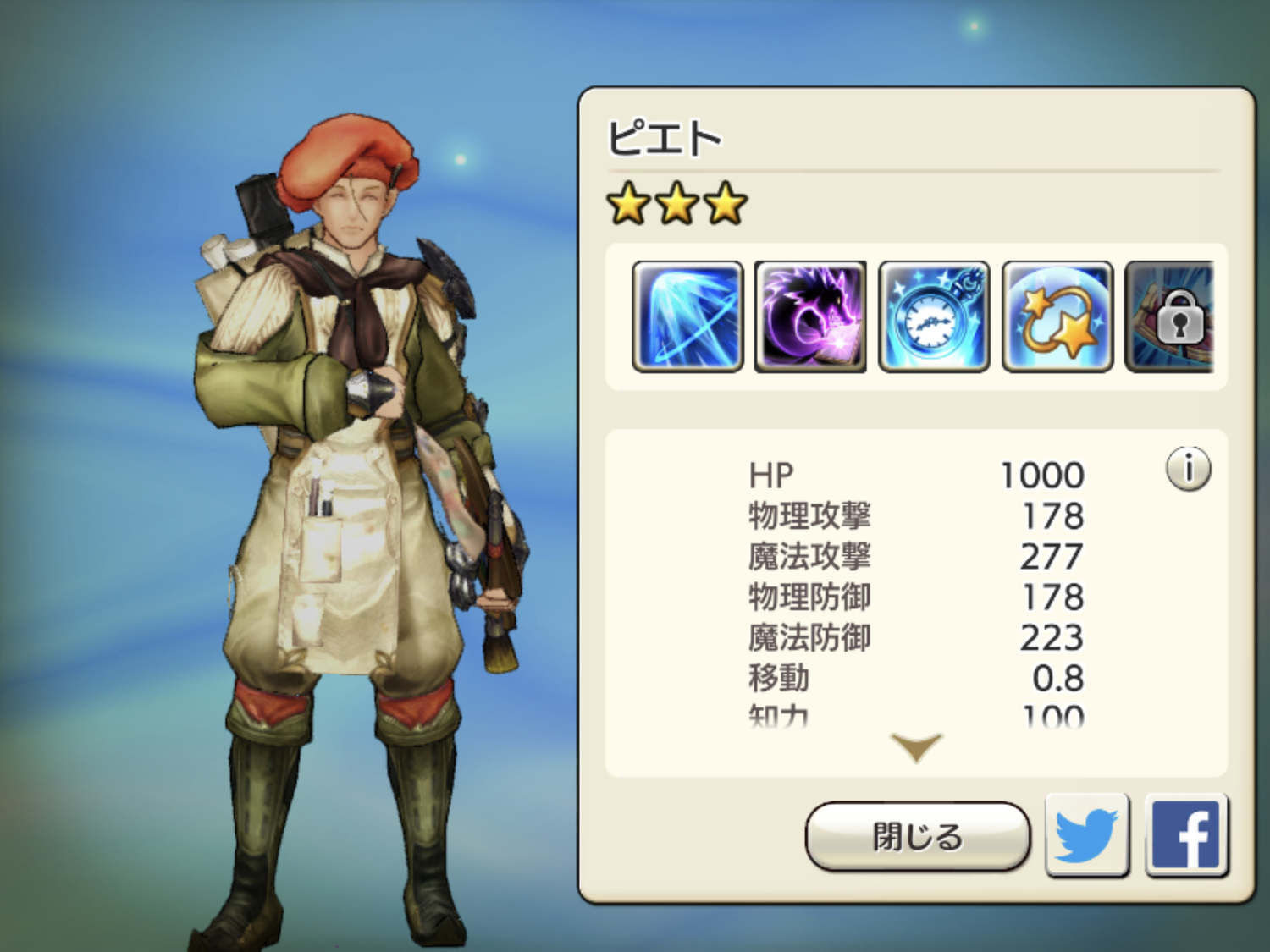Share character via the Twitter bird icon
This screenshot has width=1270, height=952.
(x=1087, y=836)
